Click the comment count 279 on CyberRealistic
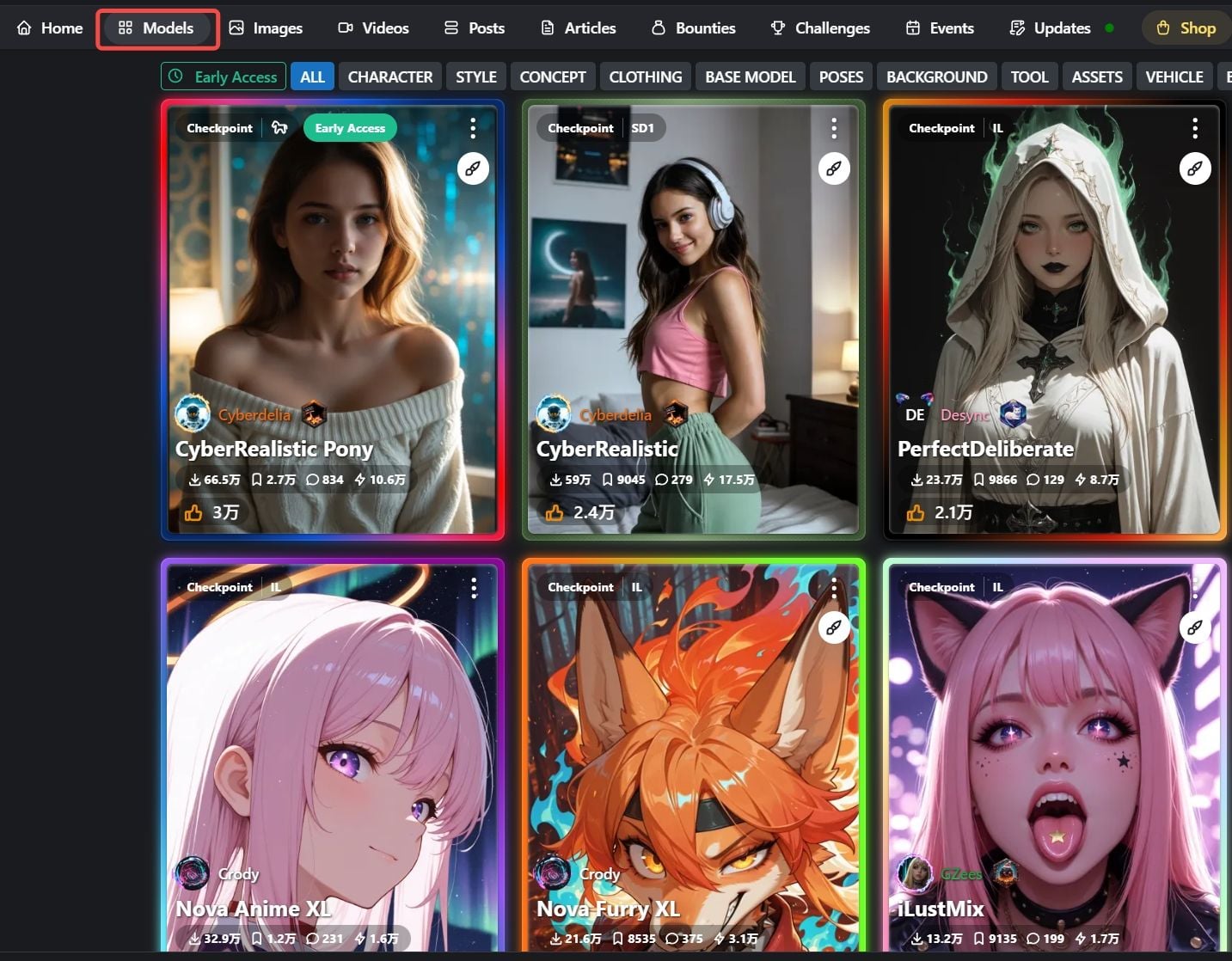Image resolution: width=1232 pixels, height=961 pixels. click(674, 480)
